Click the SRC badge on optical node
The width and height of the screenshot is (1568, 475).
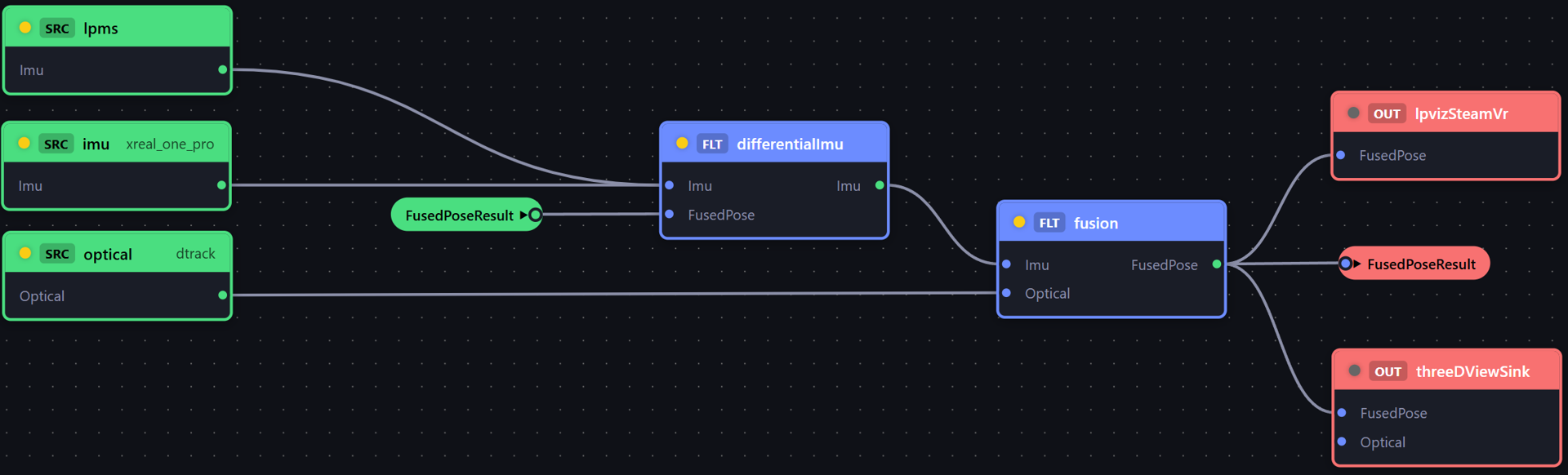point(57,254)
